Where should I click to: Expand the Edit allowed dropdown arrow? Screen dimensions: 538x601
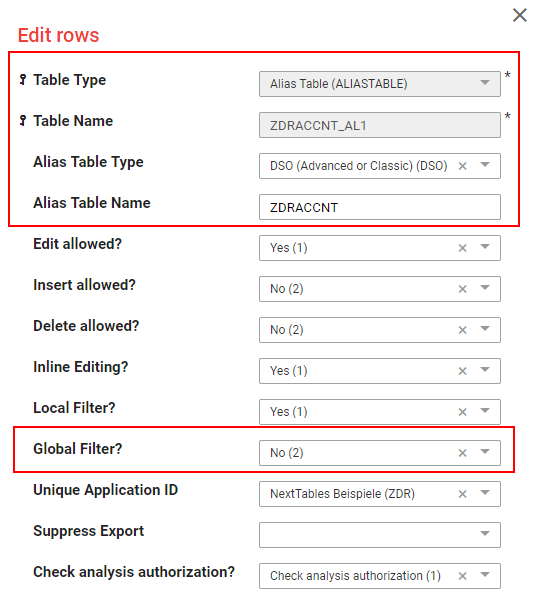pyautogui.click(x=485, y=246)
